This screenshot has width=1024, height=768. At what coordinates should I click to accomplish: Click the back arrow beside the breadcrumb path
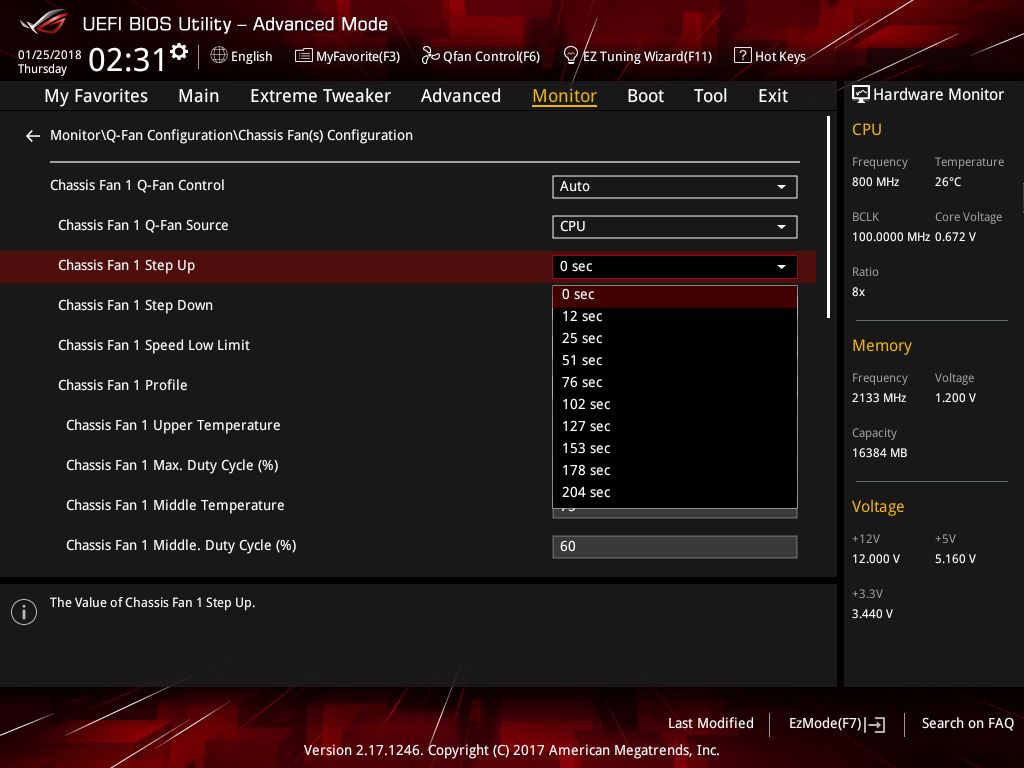[x=33, y=136]
